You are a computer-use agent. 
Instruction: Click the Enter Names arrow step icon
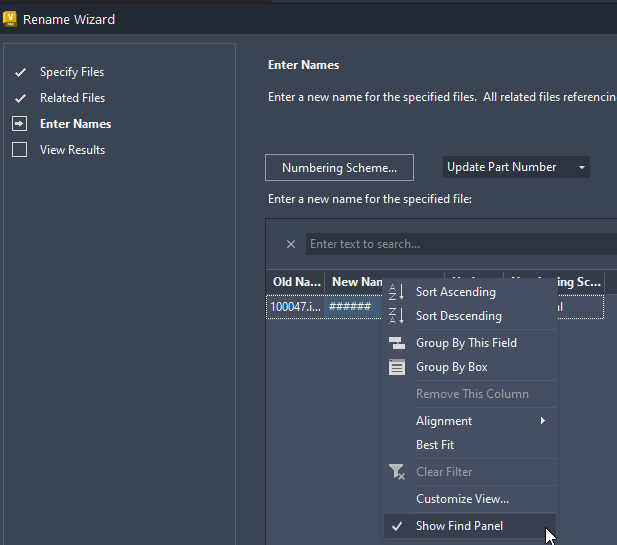[x=20, y=124]
